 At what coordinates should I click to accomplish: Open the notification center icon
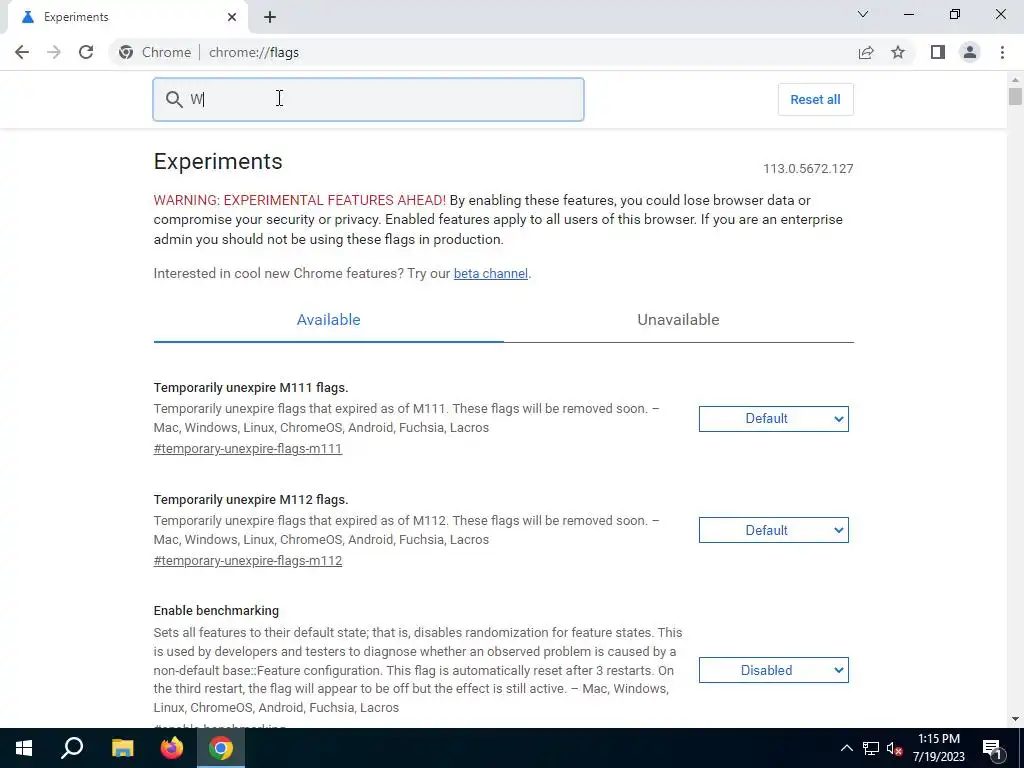[x=992, y=748]
